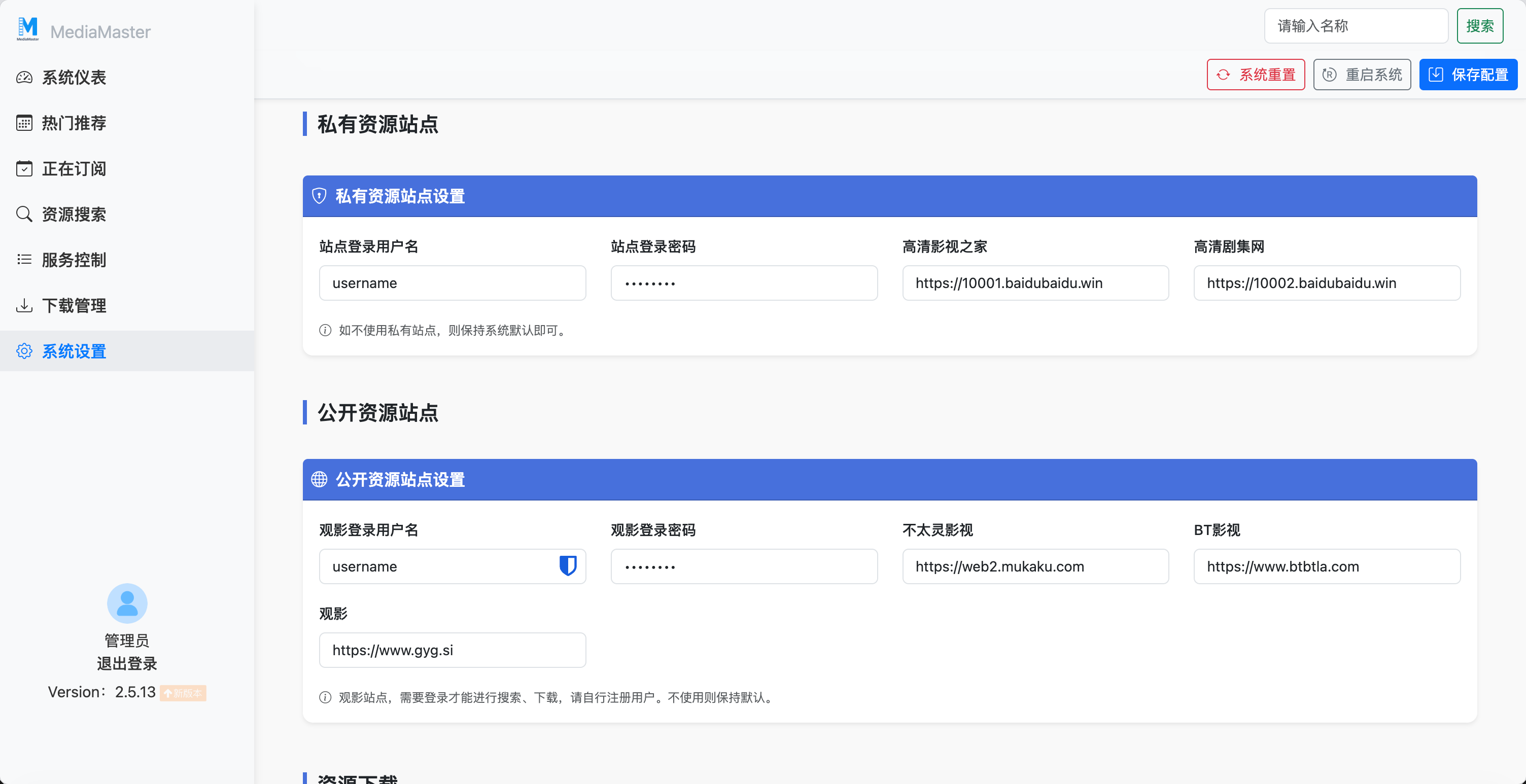Click the Version 2.5.13 text
The width and height of the screenshot is (1526, 784).
coord(101,692)
